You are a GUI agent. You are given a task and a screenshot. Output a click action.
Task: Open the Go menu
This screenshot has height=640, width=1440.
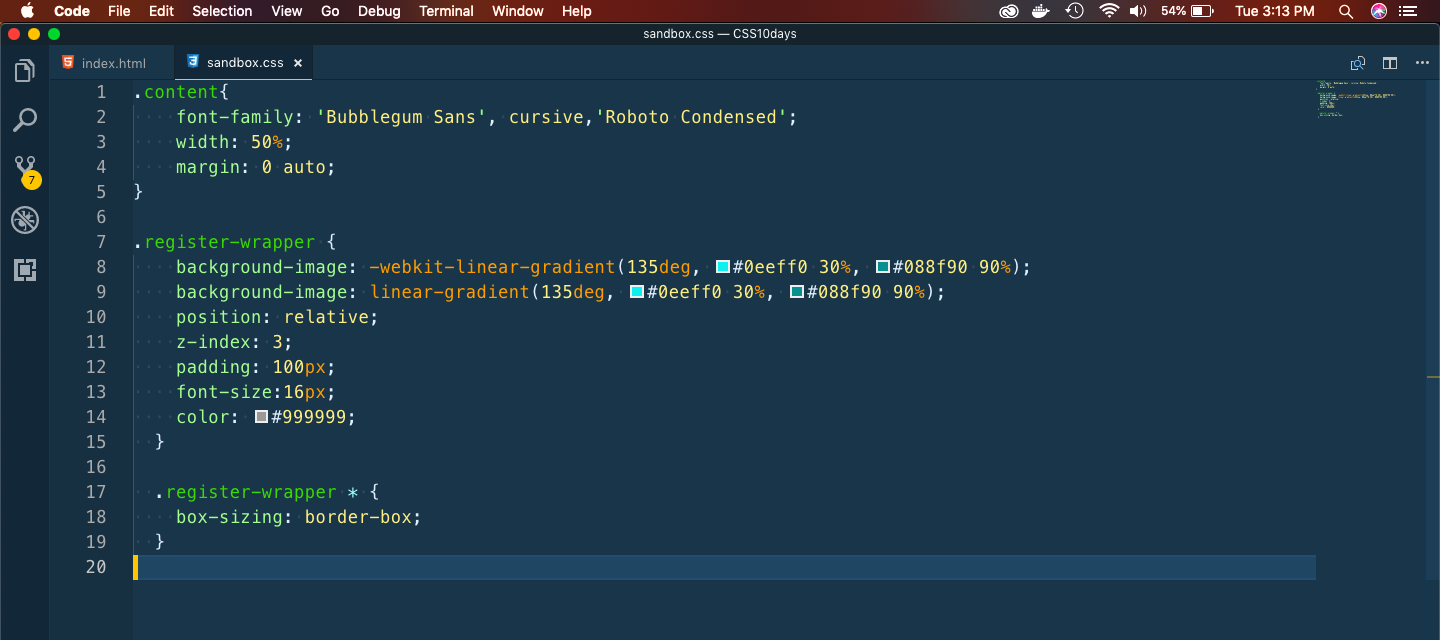click(x=330, y=11)
